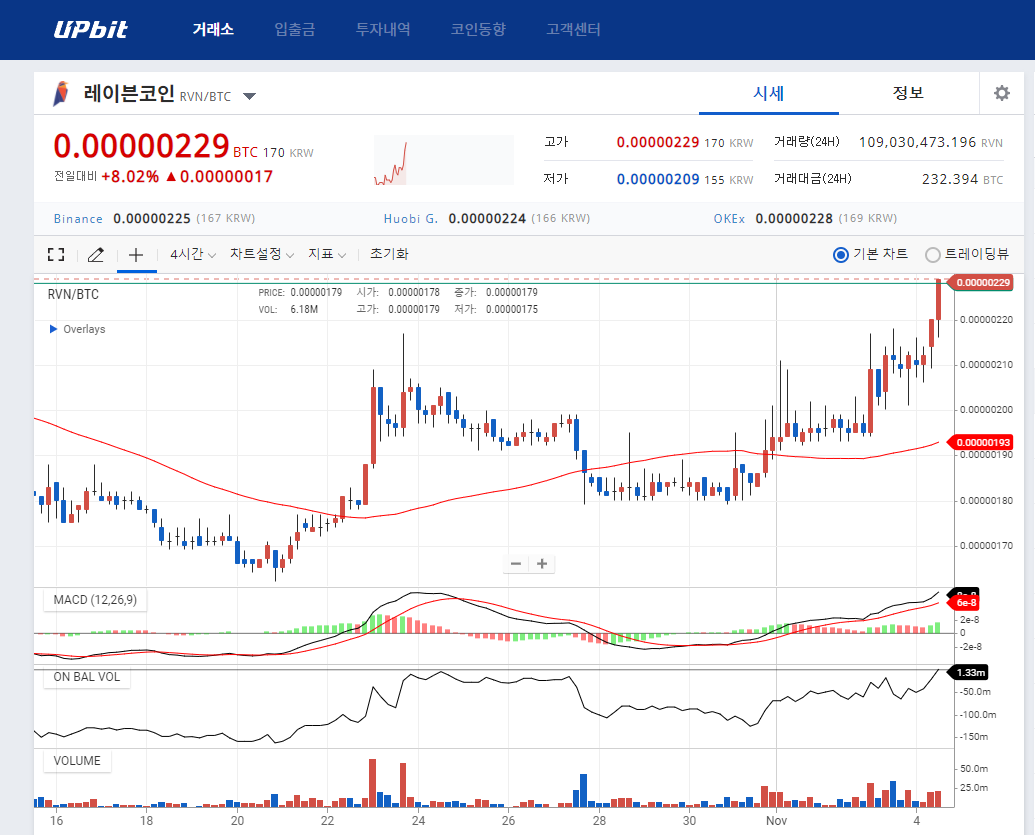Click the 거래대금(24H) value 232.394

coord(949,179)
